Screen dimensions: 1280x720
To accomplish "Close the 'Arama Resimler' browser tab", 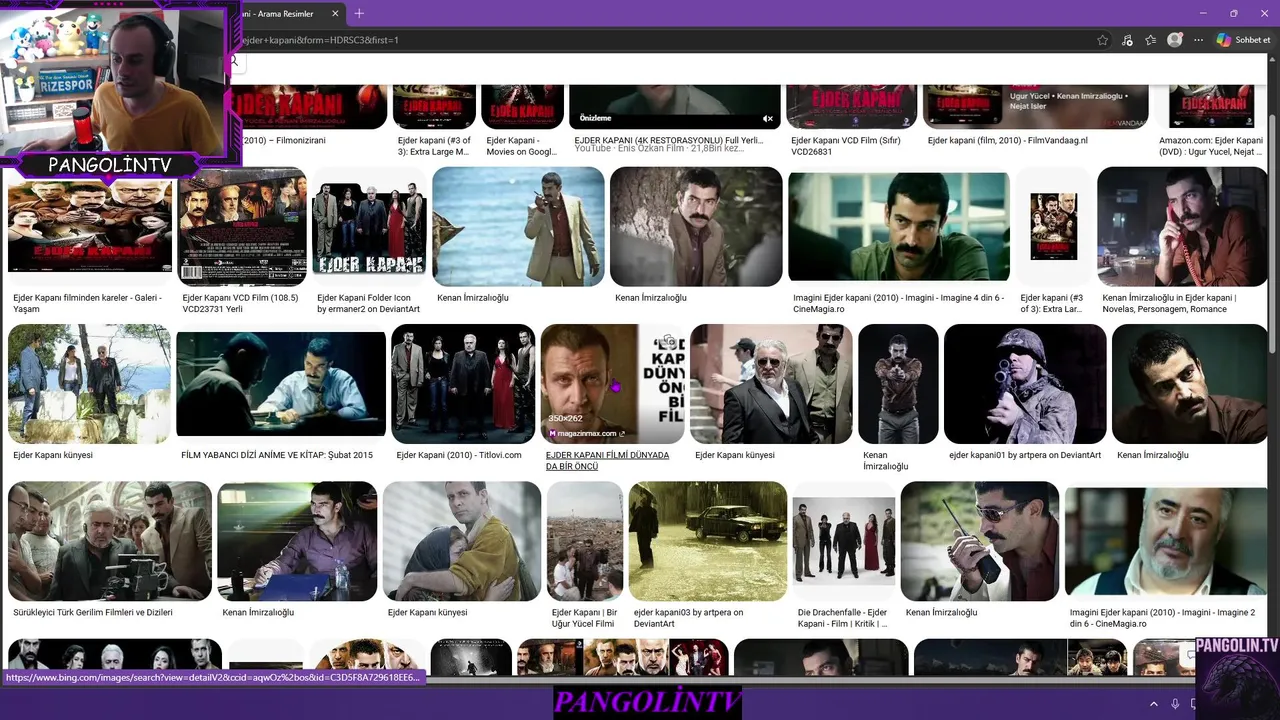I will pos(335,13).
